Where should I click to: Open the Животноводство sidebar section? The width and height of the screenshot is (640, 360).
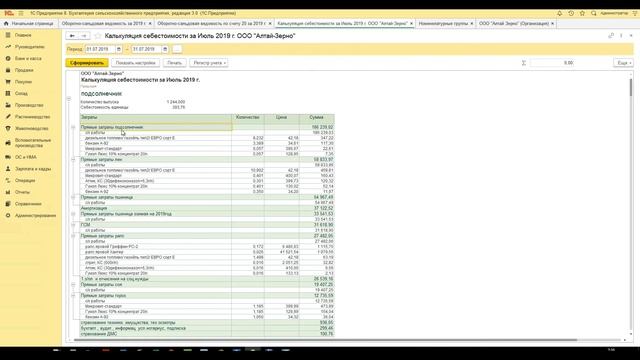(x=31, y=129)
